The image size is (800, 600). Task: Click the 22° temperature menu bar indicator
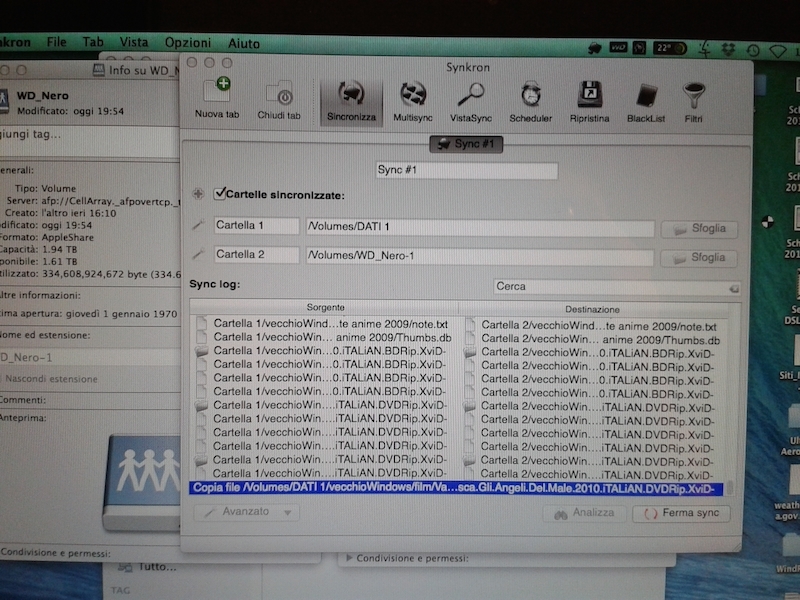(669, 48)
